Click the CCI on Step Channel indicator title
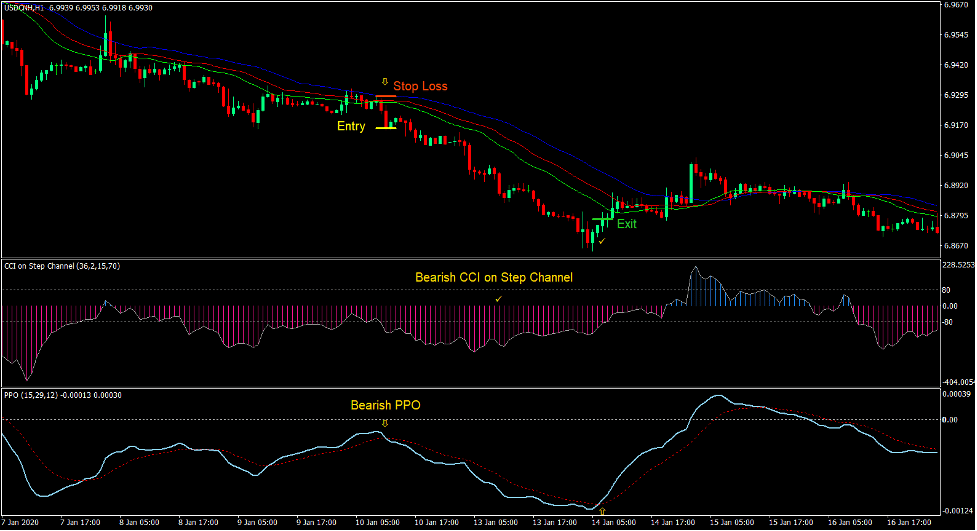 coord(62,266)
